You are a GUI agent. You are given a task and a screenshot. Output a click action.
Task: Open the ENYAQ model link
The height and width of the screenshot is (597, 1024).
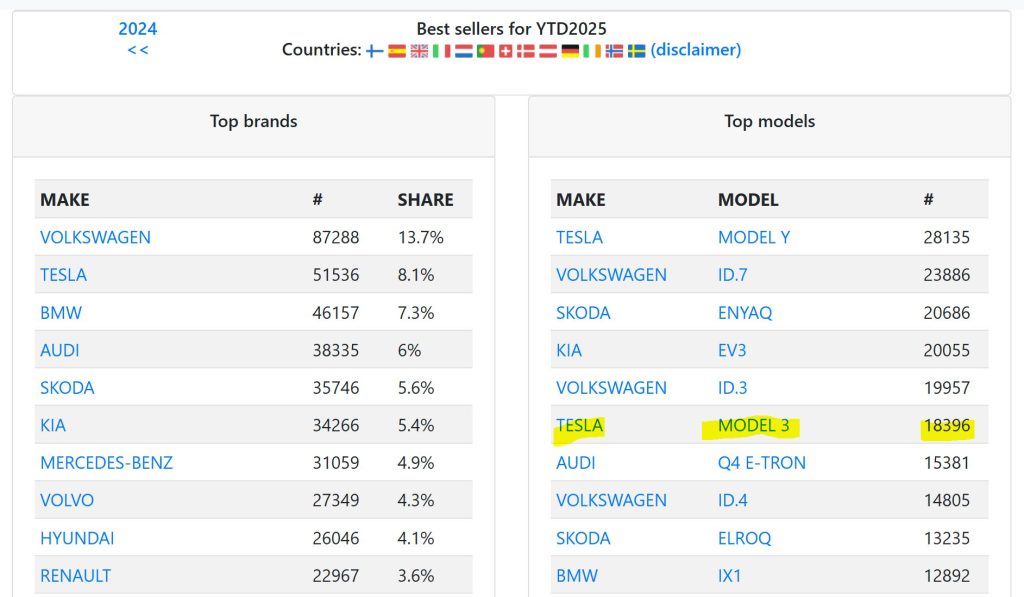coord(745,313)
